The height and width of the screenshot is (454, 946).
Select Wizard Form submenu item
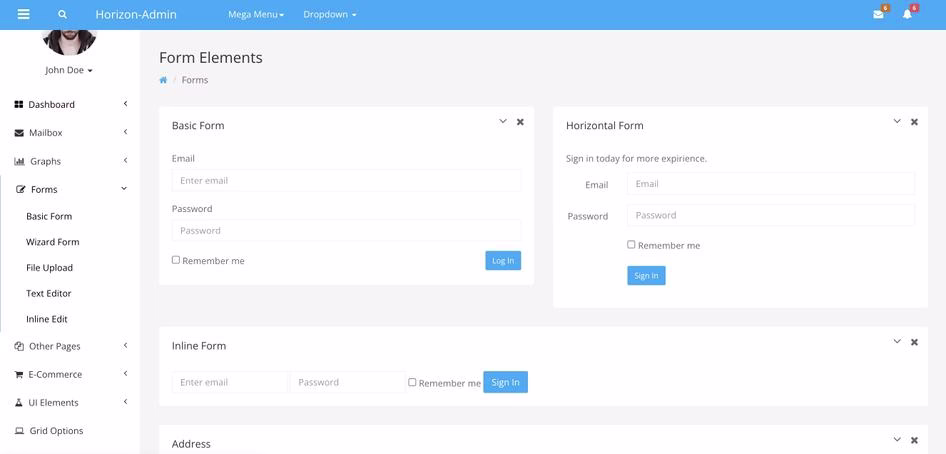click(52, 242)
